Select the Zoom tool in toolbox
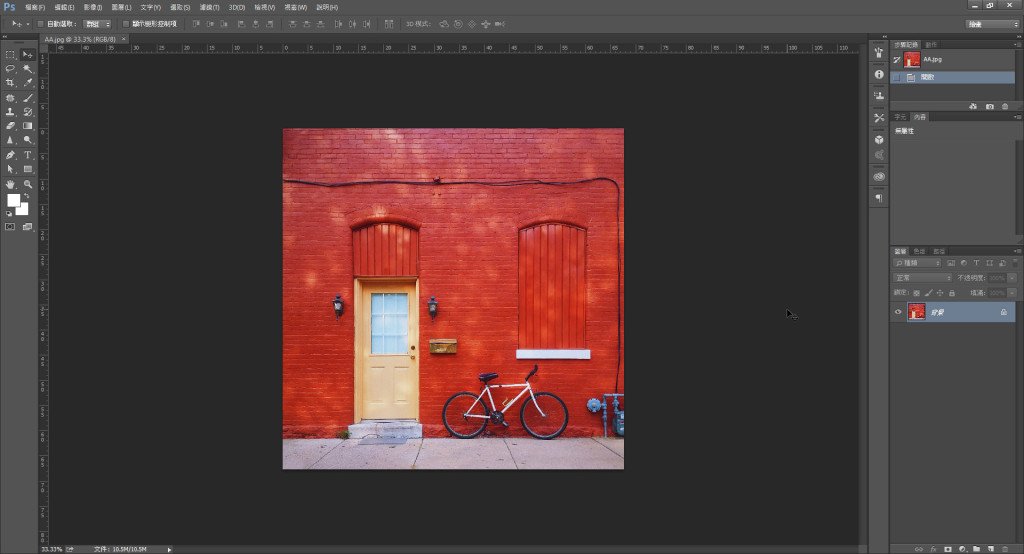 click(x=28, y=184)
